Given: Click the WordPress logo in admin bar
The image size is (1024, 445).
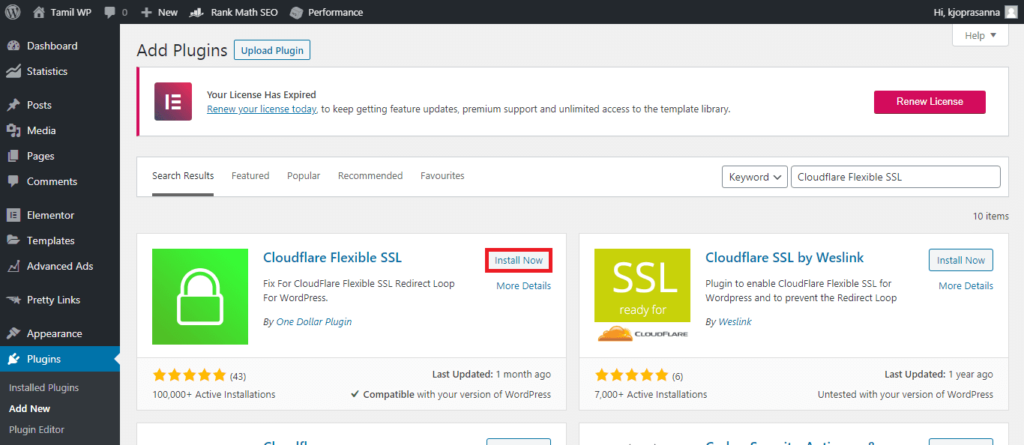Looking at the screenshot, I should click(13, 12).
